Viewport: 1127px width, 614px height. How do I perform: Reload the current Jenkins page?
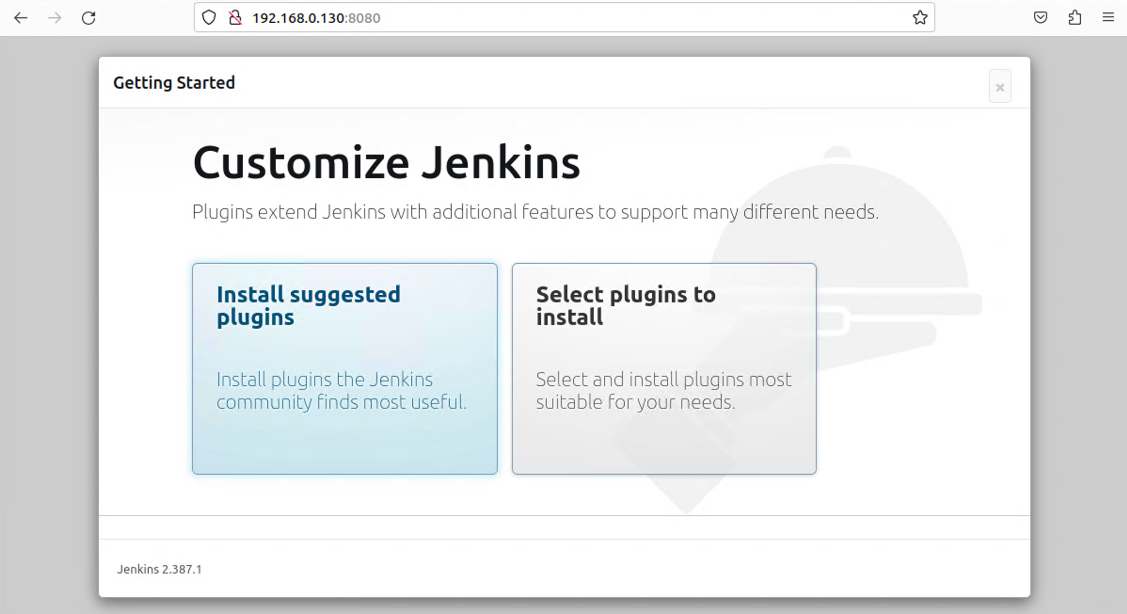[88, 18]
